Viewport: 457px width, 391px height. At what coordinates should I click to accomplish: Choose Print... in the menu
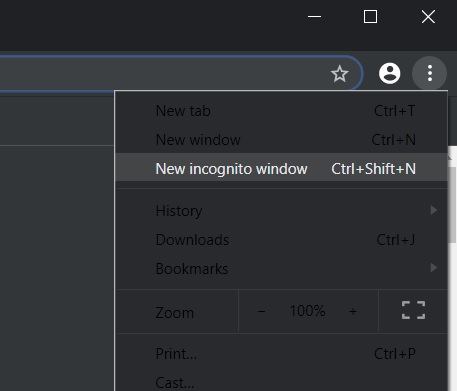point(281,354)
